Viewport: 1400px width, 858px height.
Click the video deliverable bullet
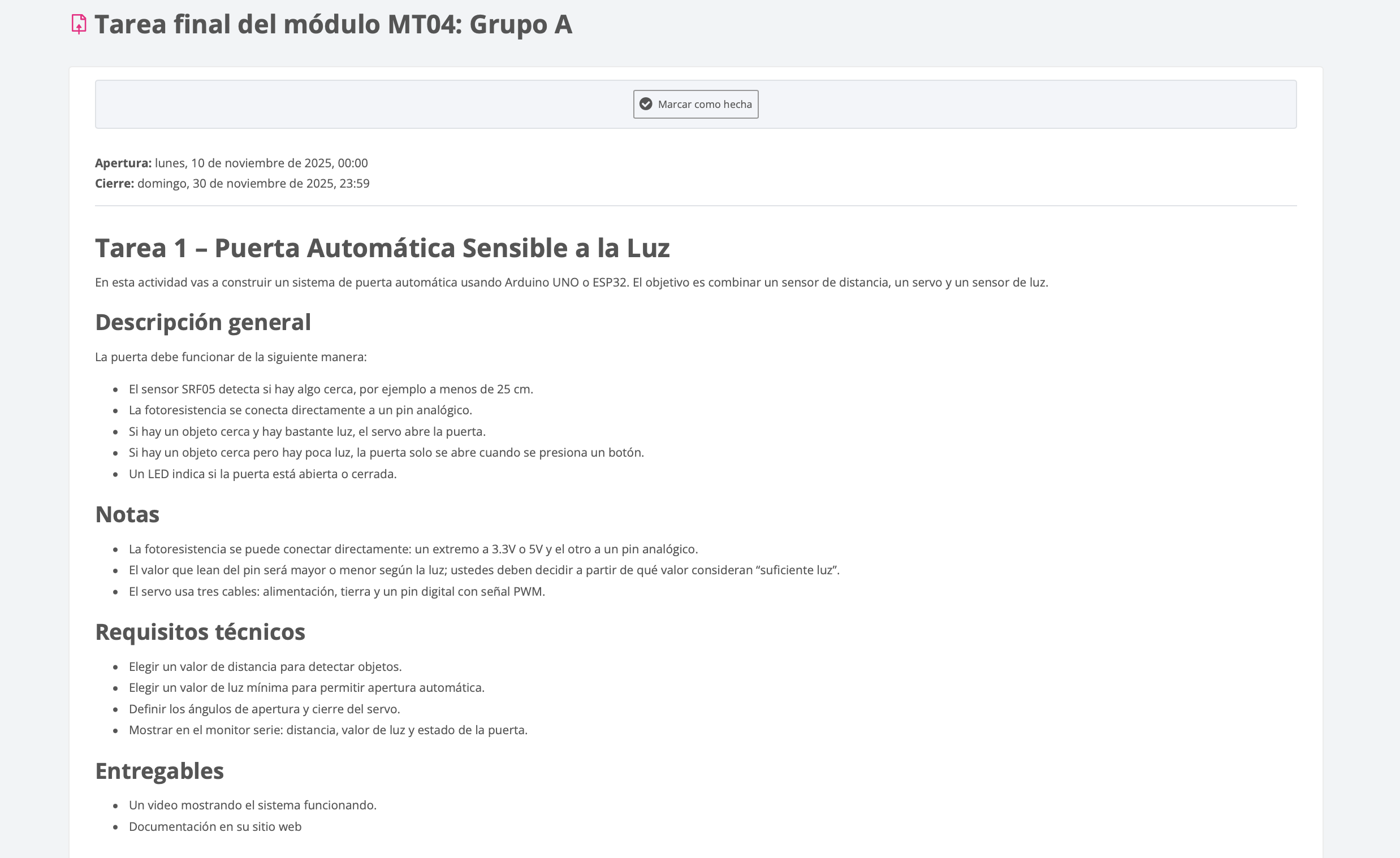(252, 805)
